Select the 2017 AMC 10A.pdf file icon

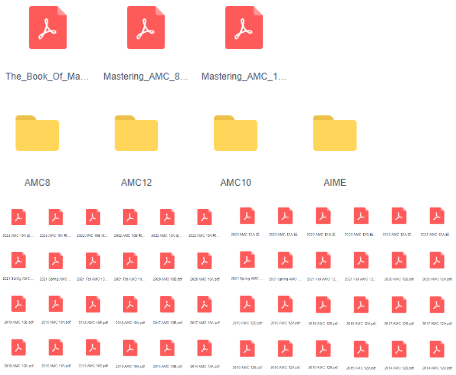pos(205,304)
